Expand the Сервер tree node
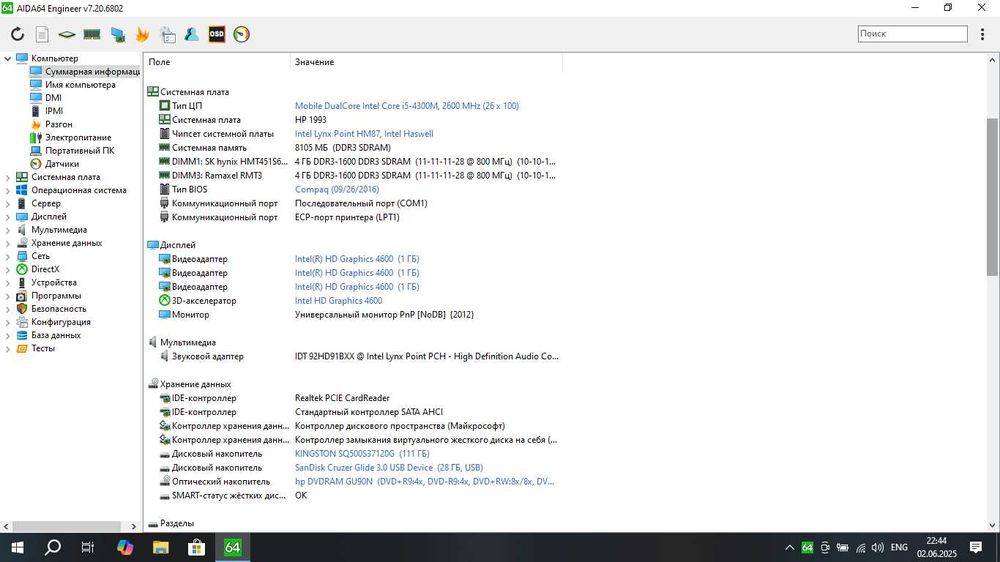Screen dimensions: 1000x562 (x=8, y=203)
